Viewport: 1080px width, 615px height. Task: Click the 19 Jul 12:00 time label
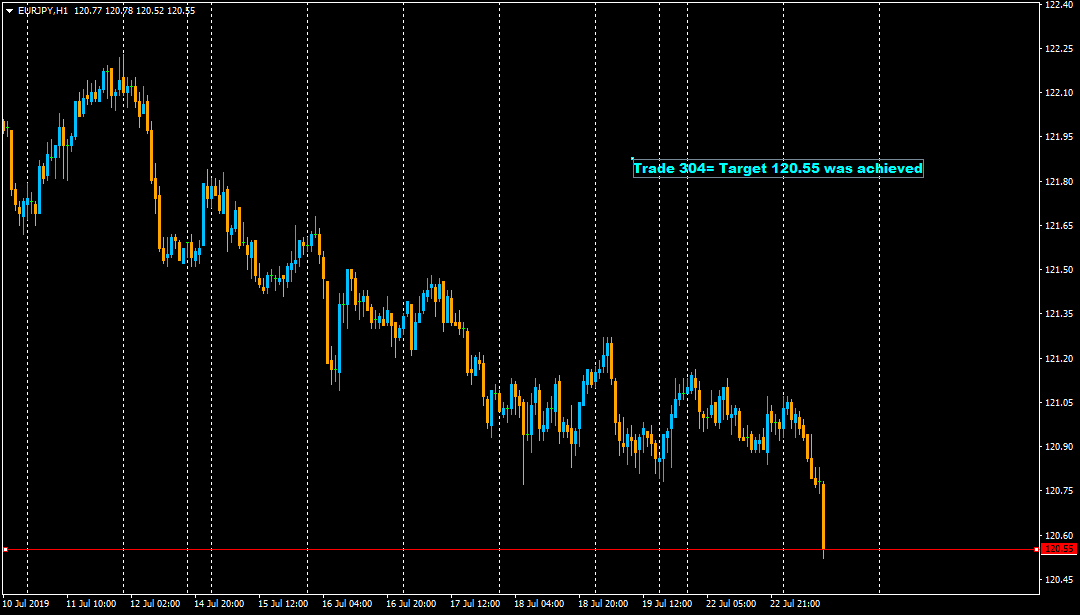(x=667, y=603)
